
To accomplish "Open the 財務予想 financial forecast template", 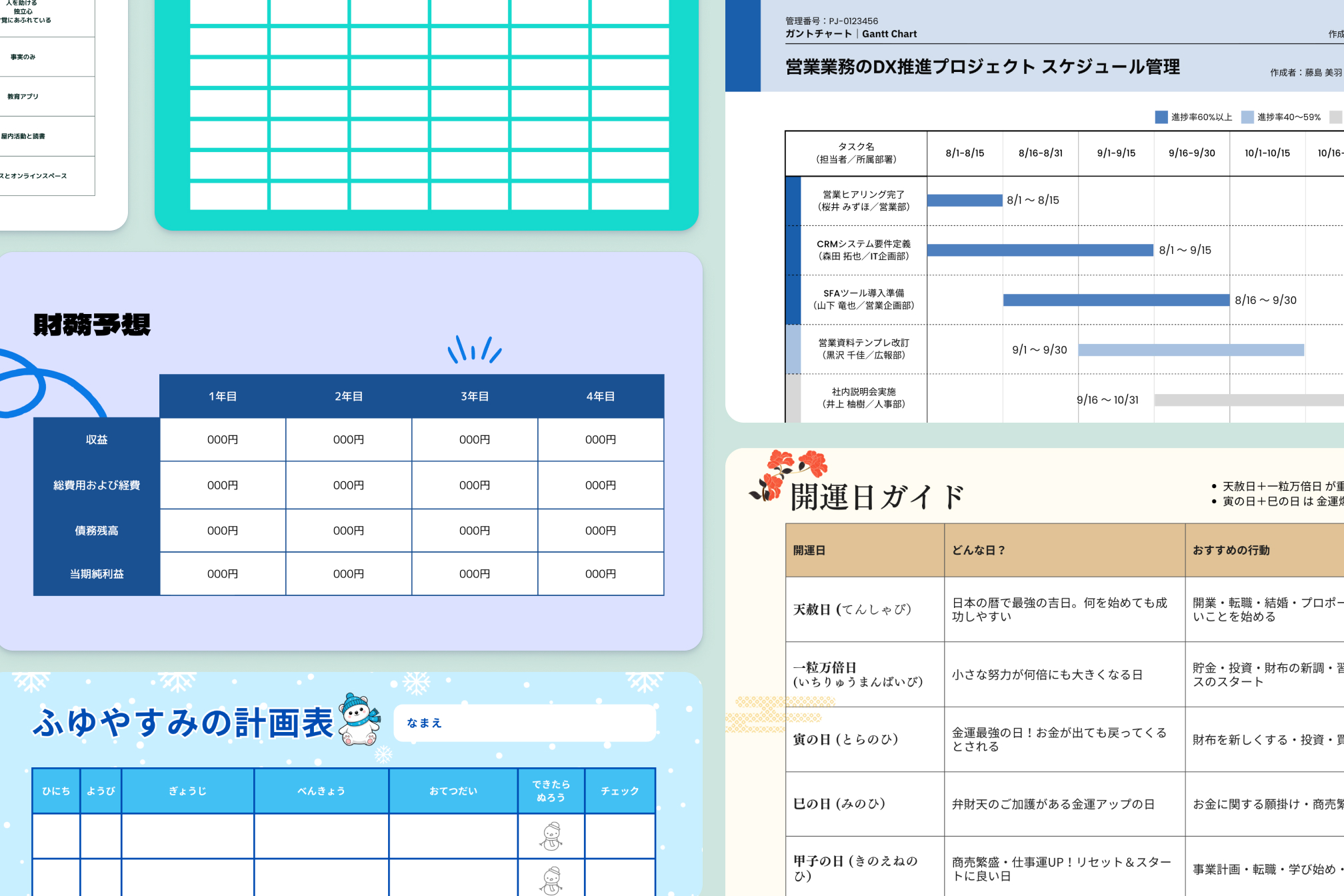I will 351,451.
